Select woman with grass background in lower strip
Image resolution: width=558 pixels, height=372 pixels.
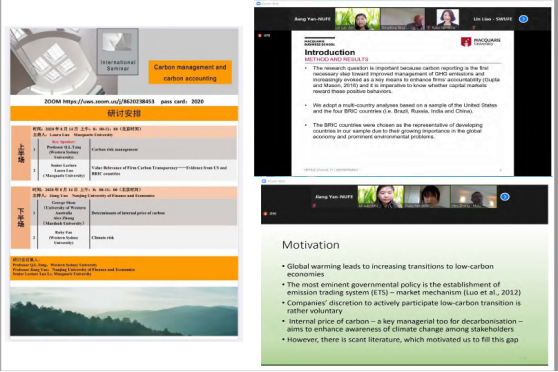[x=380, y=197]
